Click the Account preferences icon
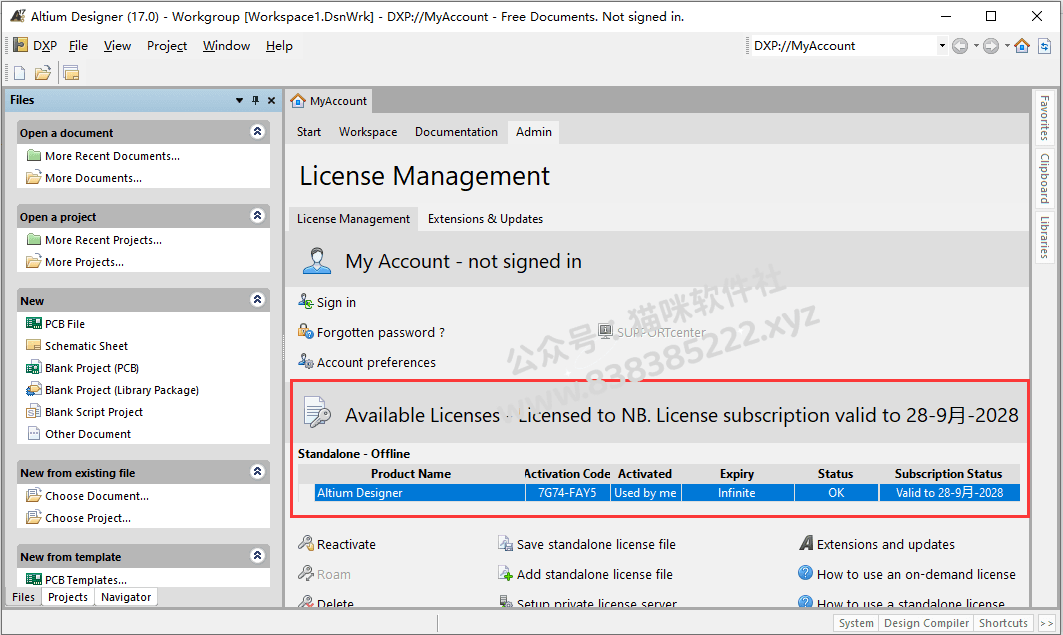The width and height of the screenshot is (1063, 635). point(306,361)
